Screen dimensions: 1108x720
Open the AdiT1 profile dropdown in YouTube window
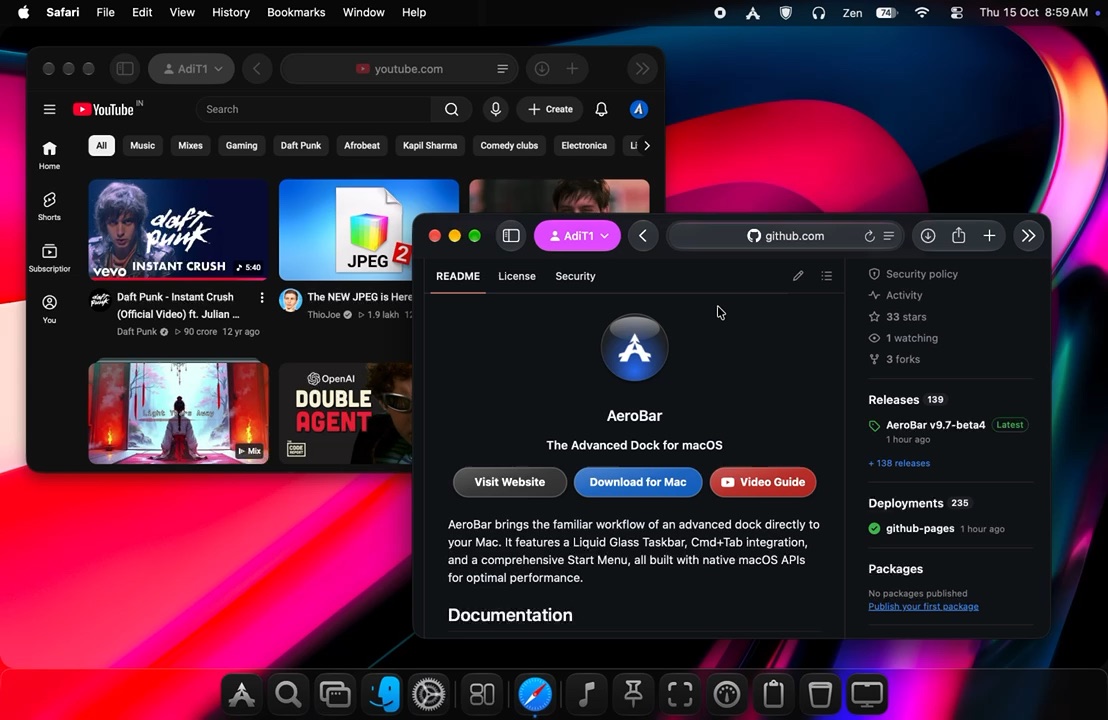(191, 69)
